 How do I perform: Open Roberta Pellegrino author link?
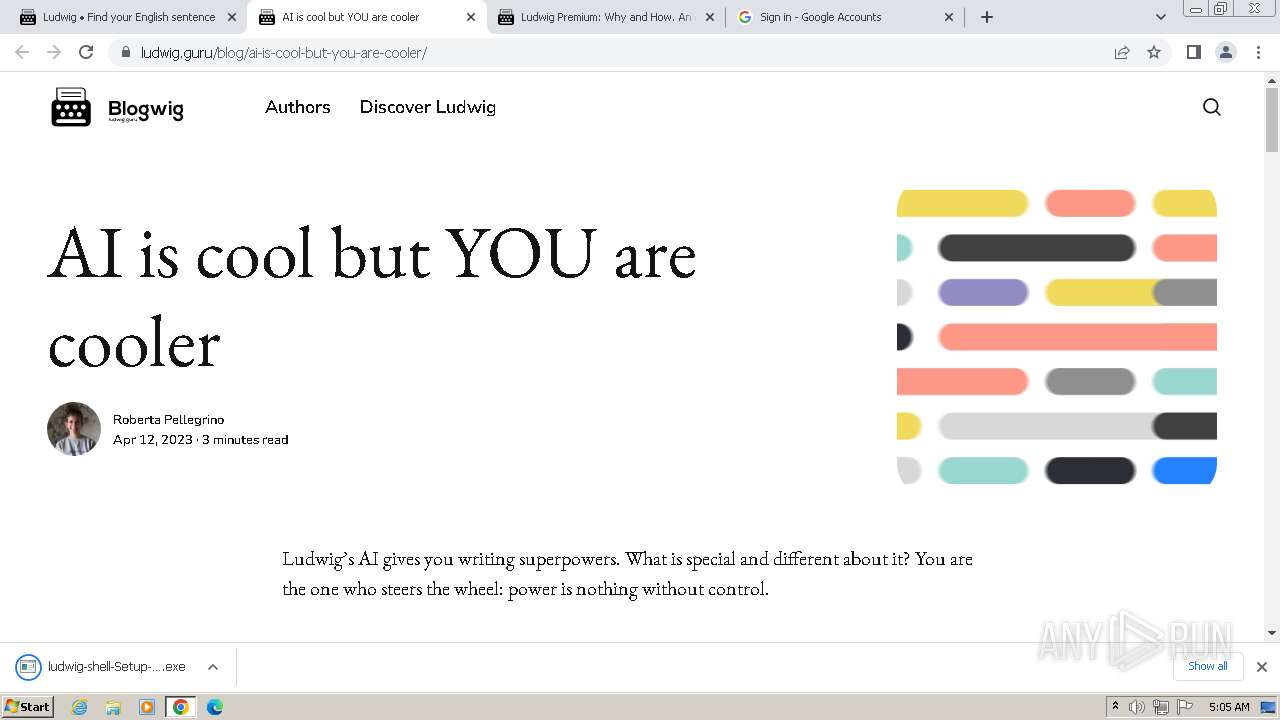click(168, 420)
